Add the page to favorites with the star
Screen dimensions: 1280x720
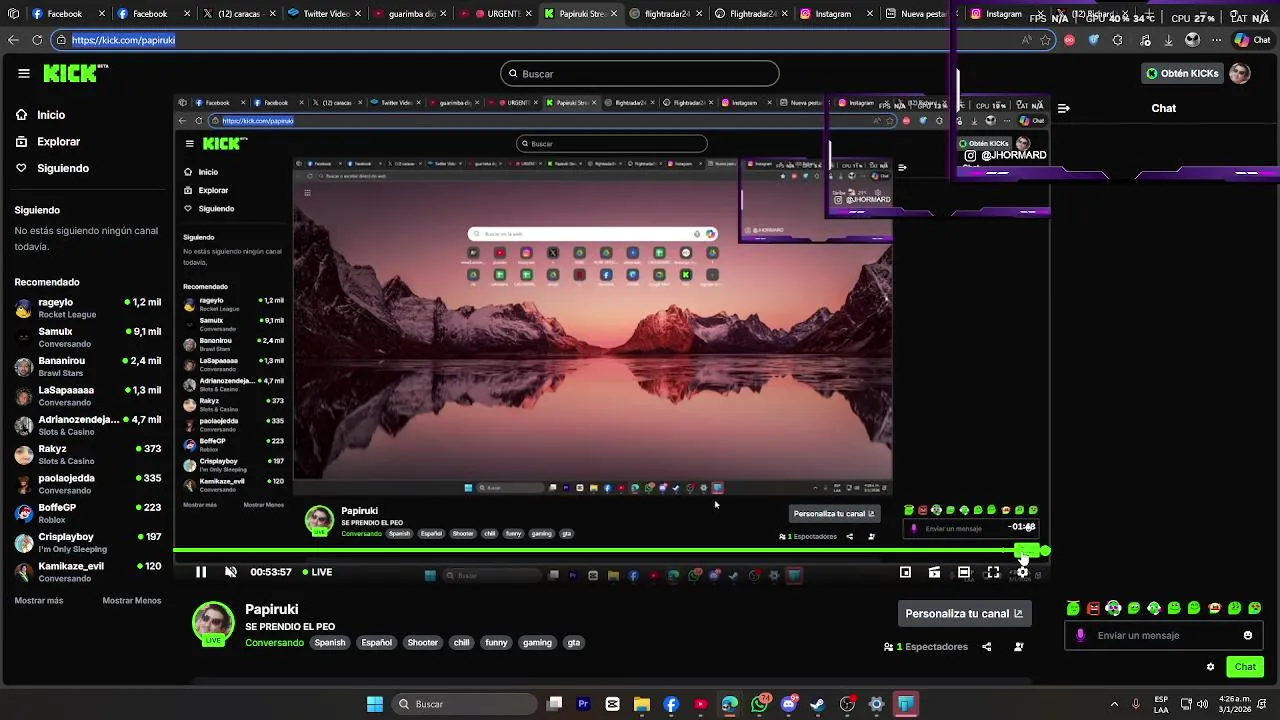tap(1046, 40)
